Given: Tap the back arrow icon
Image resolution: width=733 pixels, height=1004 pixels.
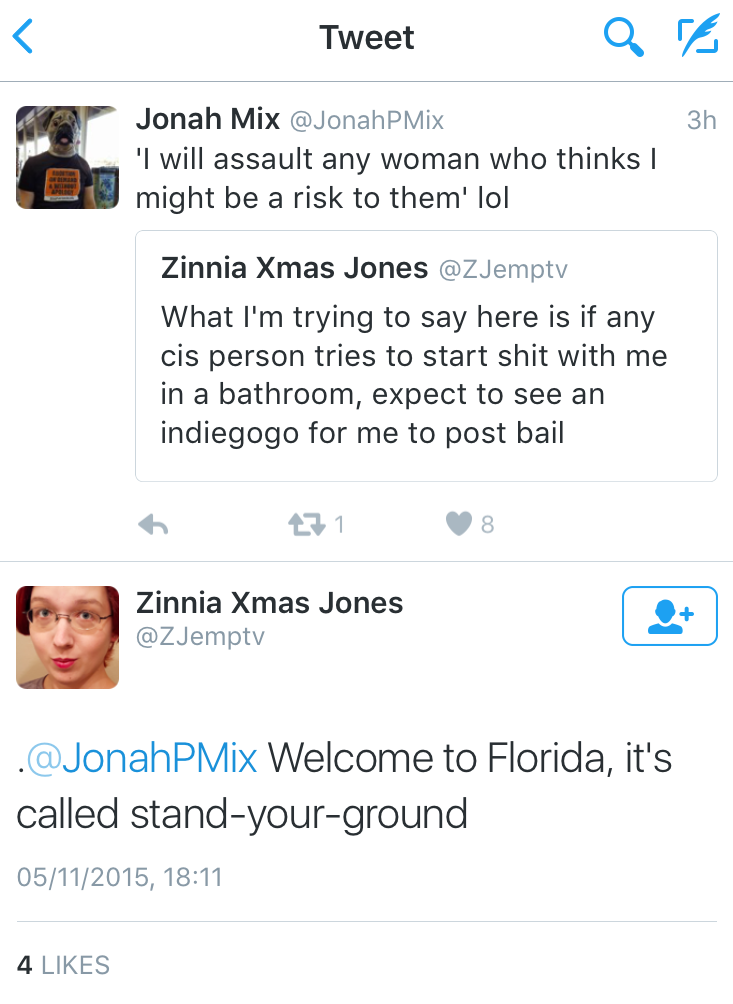Looking at the screenshot, I should point(24,39).
